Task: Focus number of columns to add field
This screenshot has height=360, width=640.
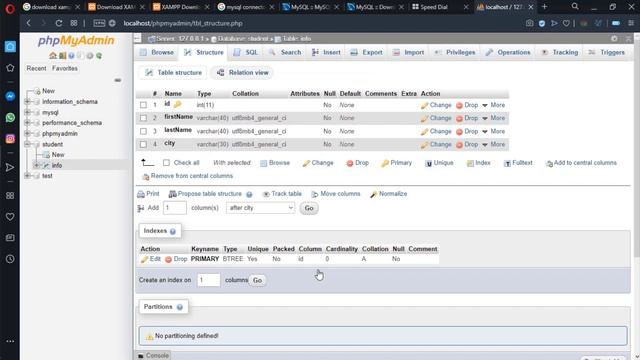Action: 175,208
